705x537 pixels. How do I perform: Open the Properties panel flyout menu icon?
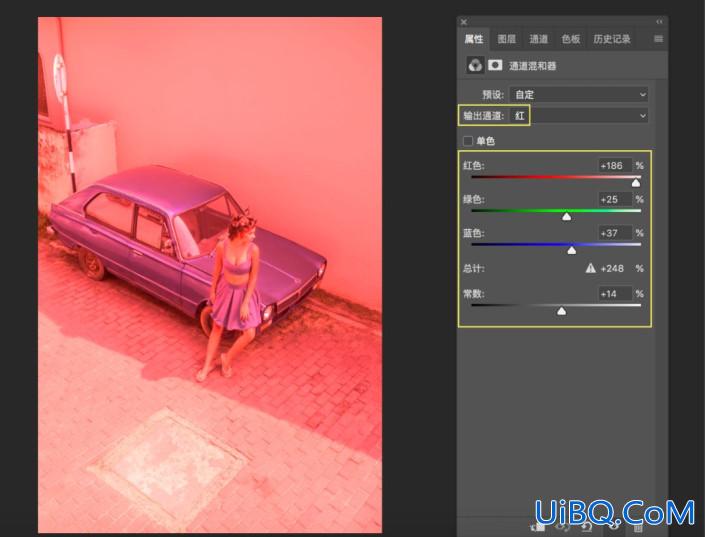pos(658,39)
